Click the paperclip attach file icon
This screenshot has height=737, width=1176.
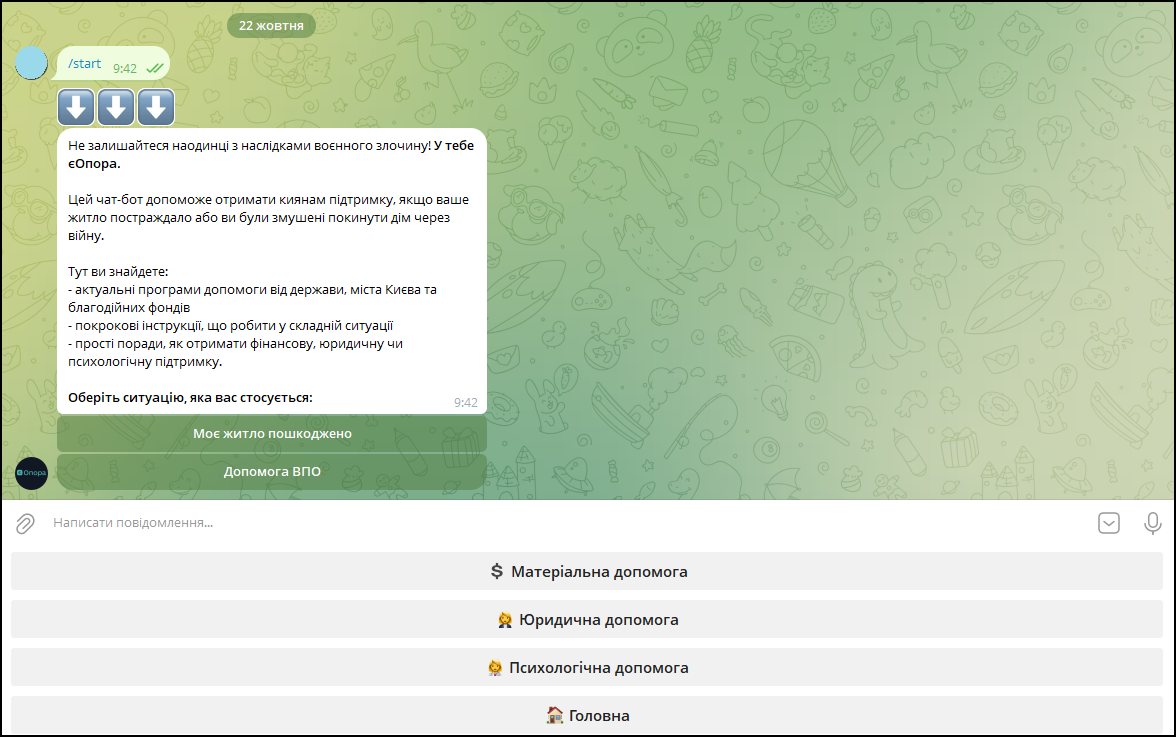point(25,523)
